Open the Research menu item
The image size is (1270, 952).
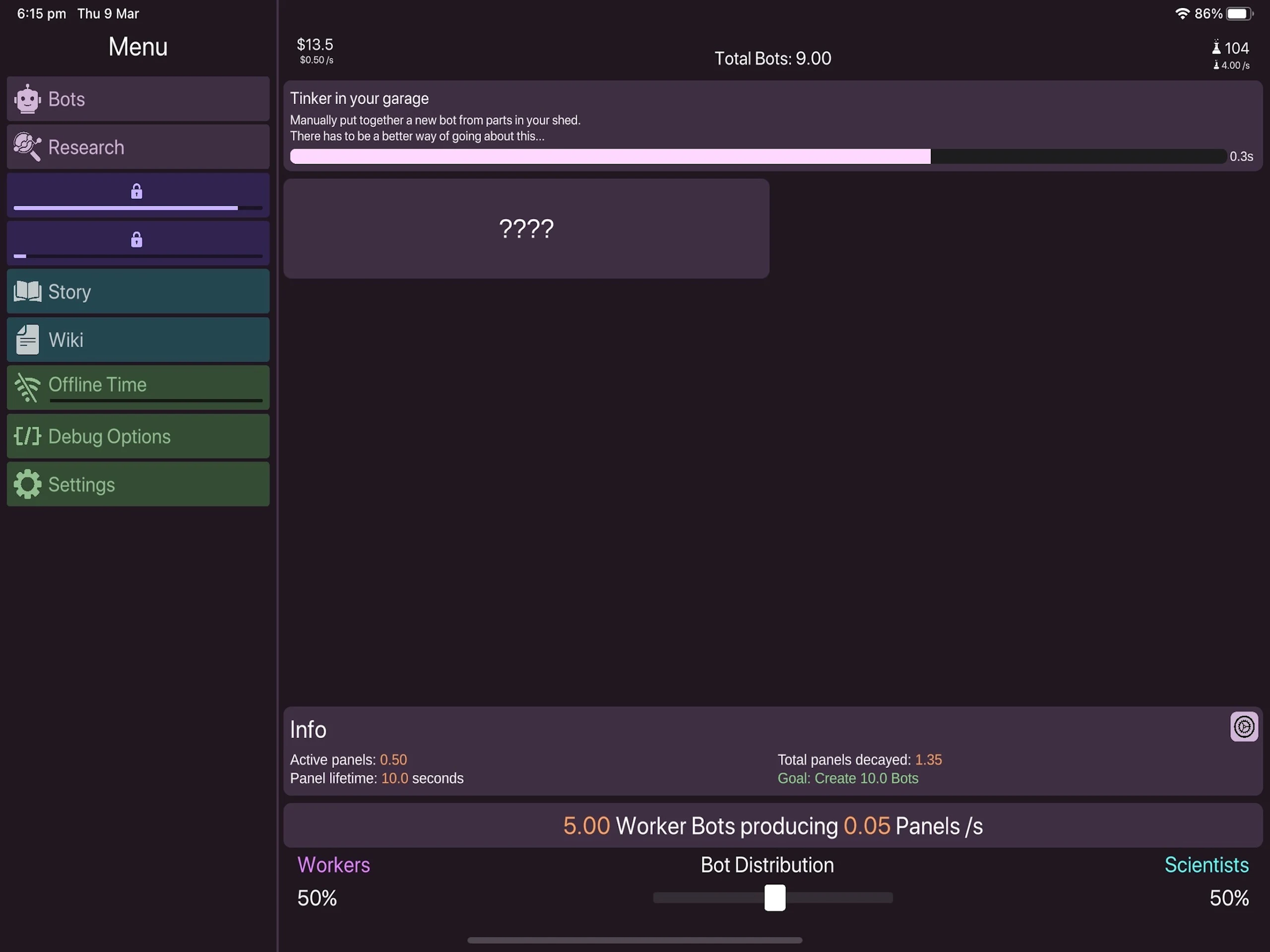click(138, 147)
